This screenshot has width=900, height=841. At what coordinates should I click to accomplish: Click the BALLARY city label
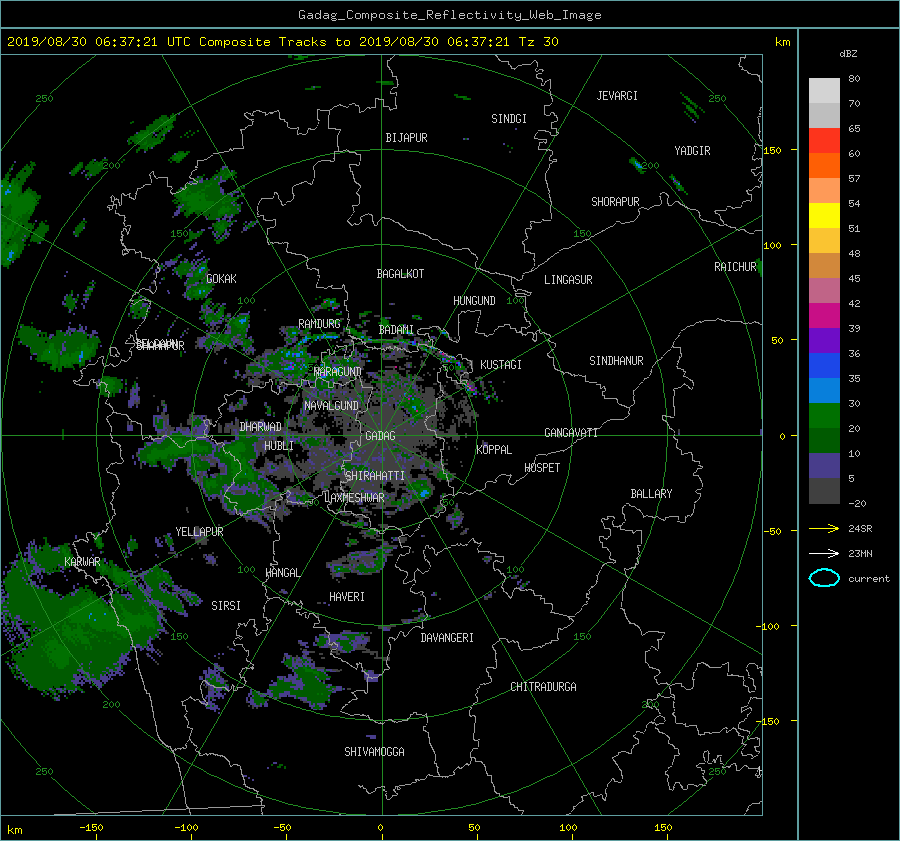[651, 494]
